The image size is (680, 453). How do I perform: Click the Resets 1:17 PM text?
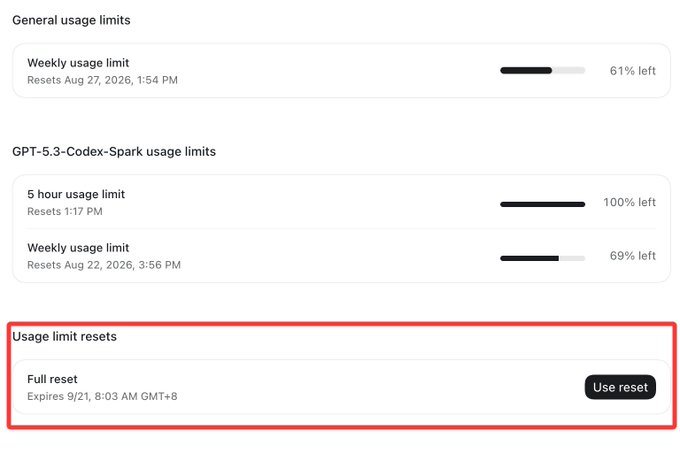pos(65,212)
